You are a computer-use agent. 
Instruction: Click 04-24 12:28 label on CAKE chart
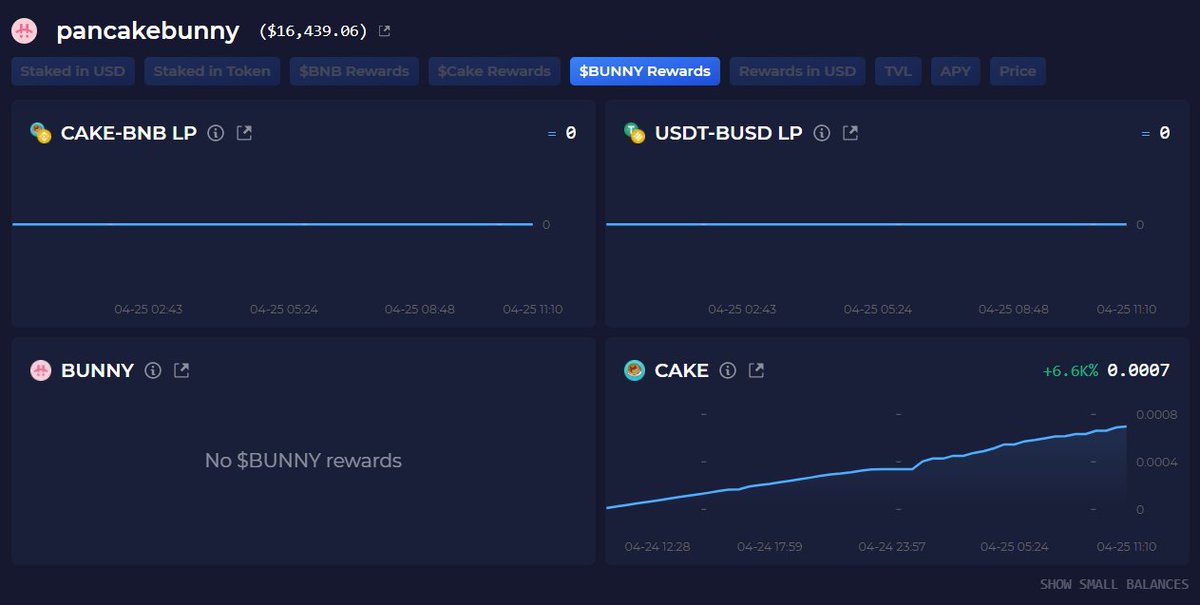(x=657, y=547)
